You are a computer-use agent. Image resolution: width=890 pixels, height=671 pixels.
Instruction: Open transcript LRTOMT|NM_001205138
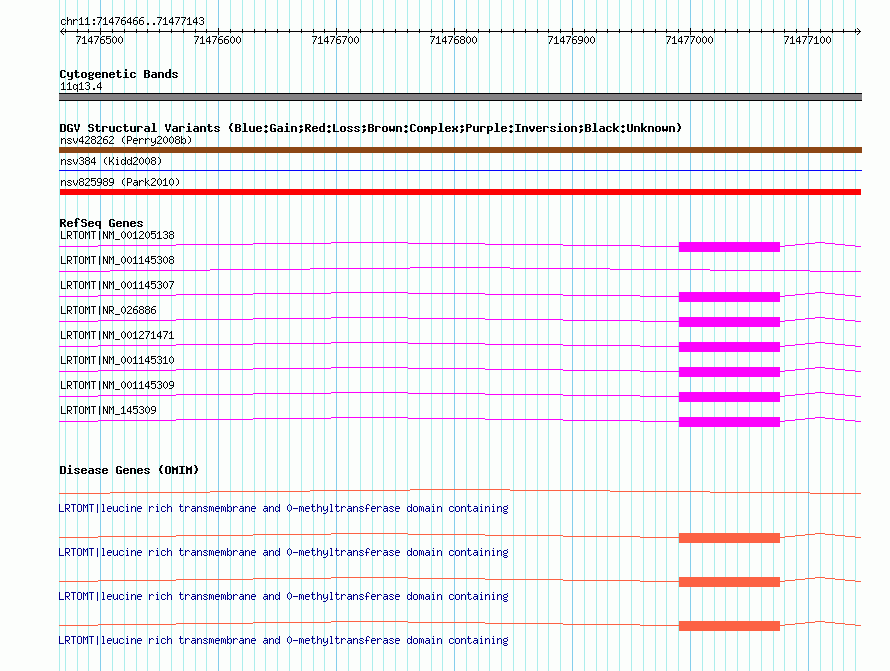click(x=117, y=236)
